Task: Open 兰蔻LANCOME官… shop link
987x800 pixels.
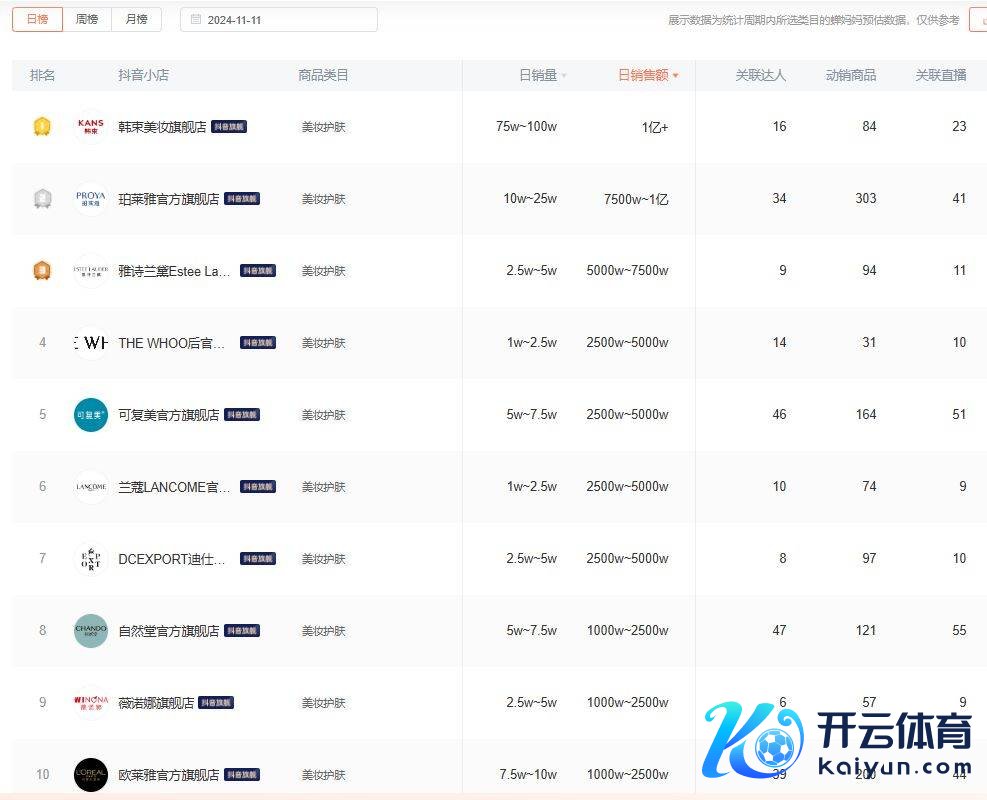Action: [x=174, y=487]
